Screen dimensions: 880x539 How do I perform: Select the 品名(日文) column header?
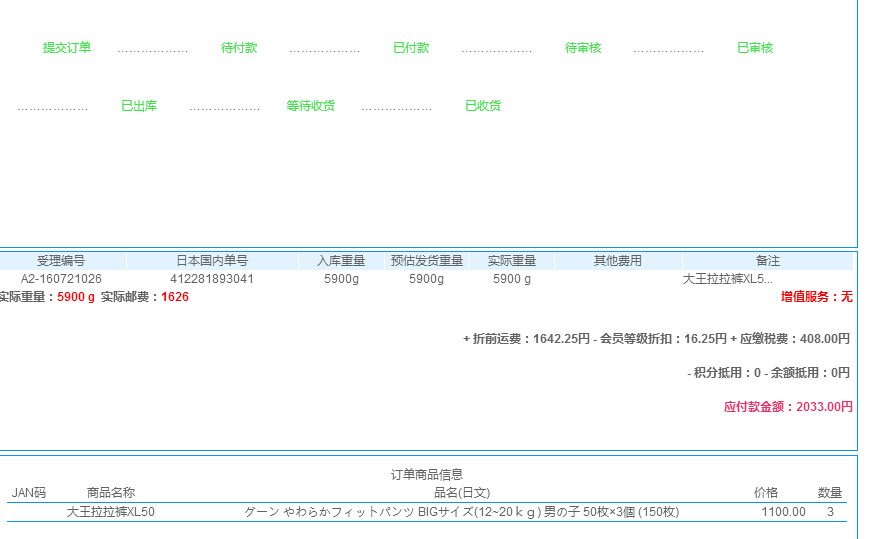click(x=462, y=493)
